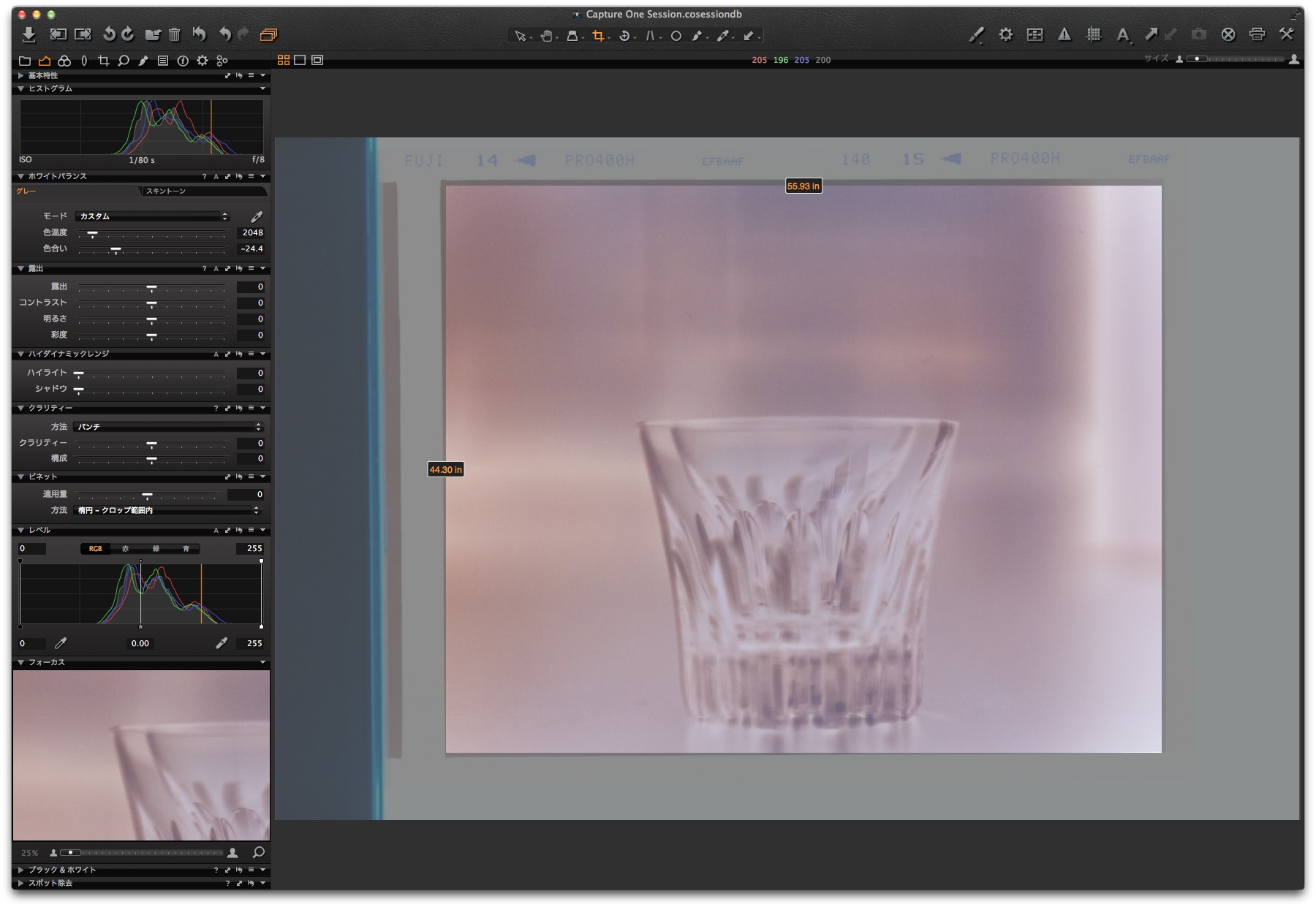The height and width of the screenshot is (907, 1316).
Task: Collapse the ホワイトバランス panel
Action: click(21, 176)
